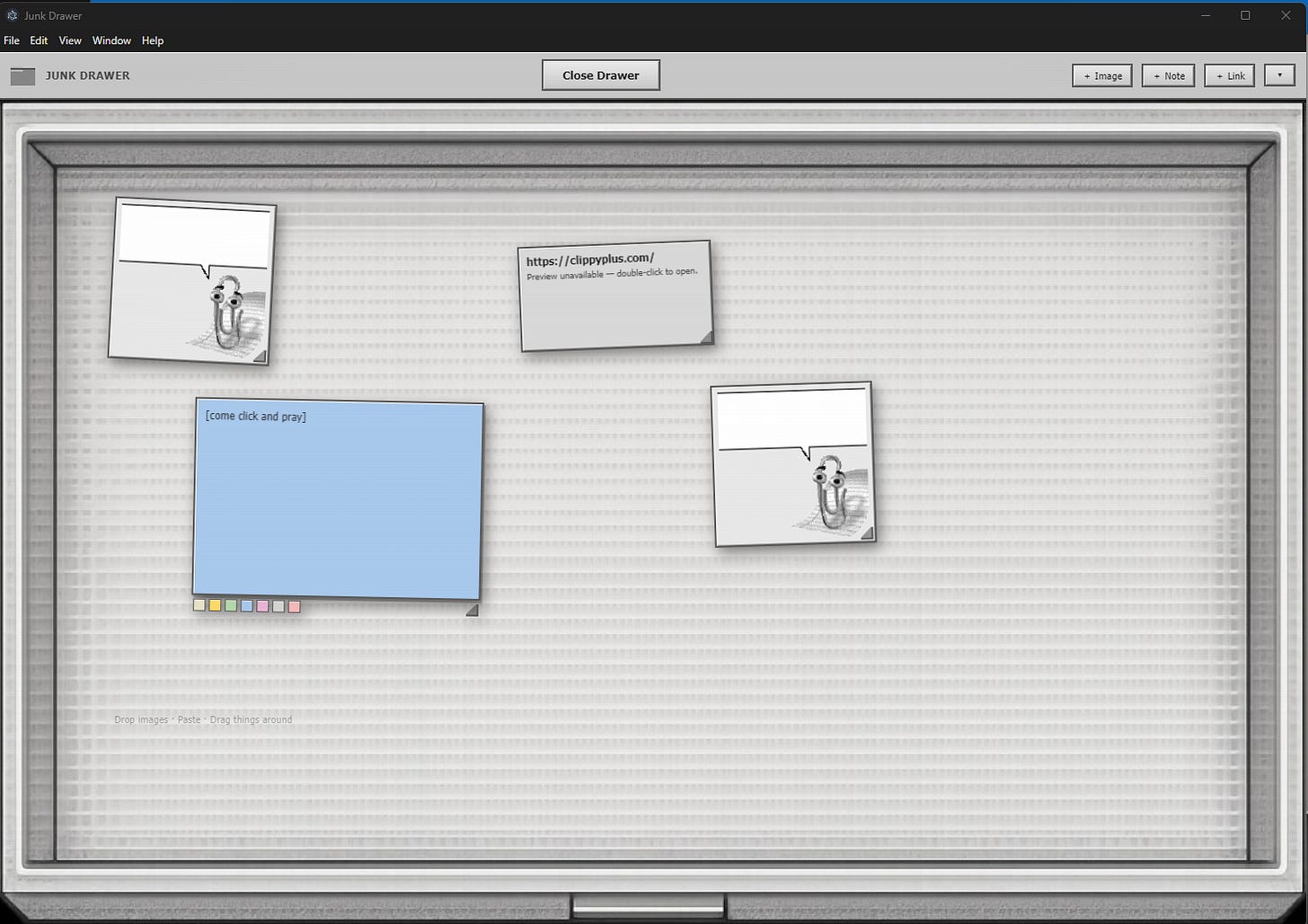Minimize the Junk Drawer window

[x=1205, y=15]
